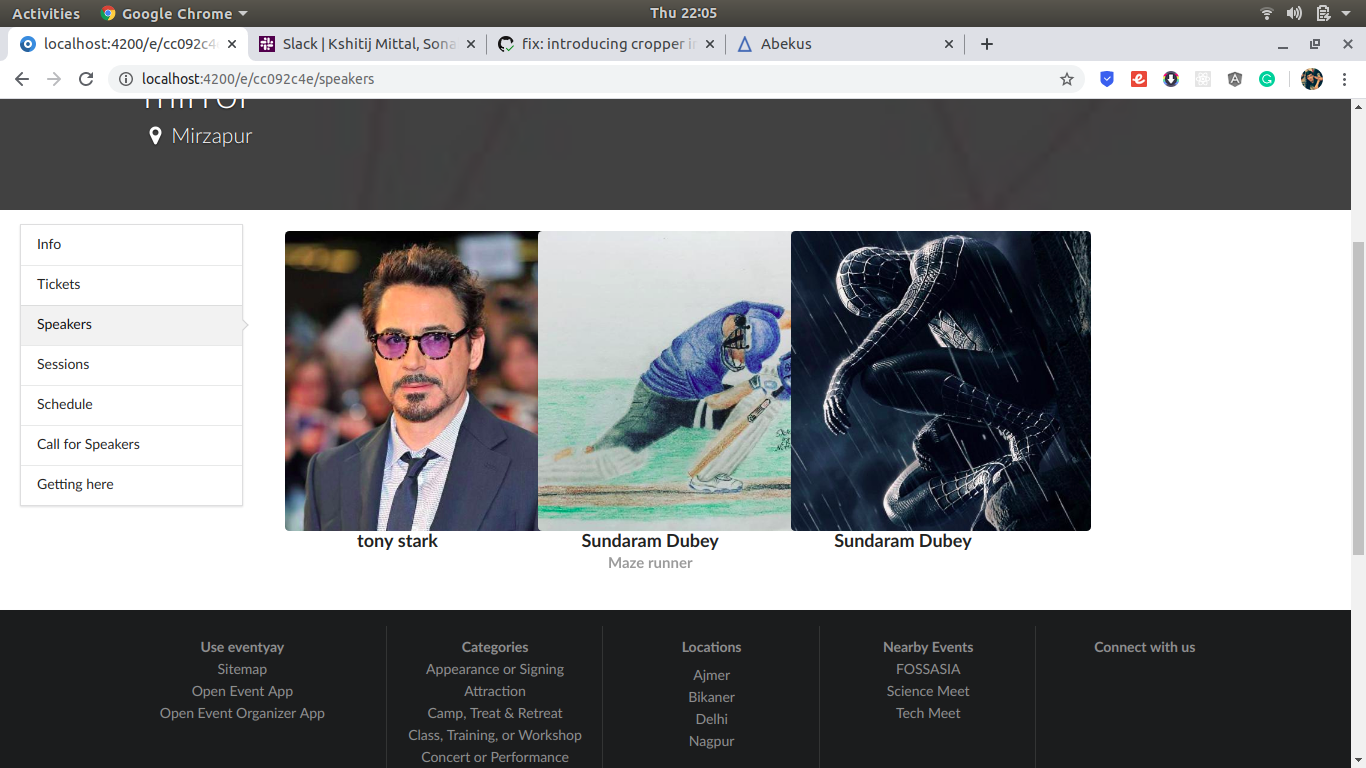Open the Google Chrome app menu dropdown
This screenshot has height=768, width=1366.
[x=174, y=14]
